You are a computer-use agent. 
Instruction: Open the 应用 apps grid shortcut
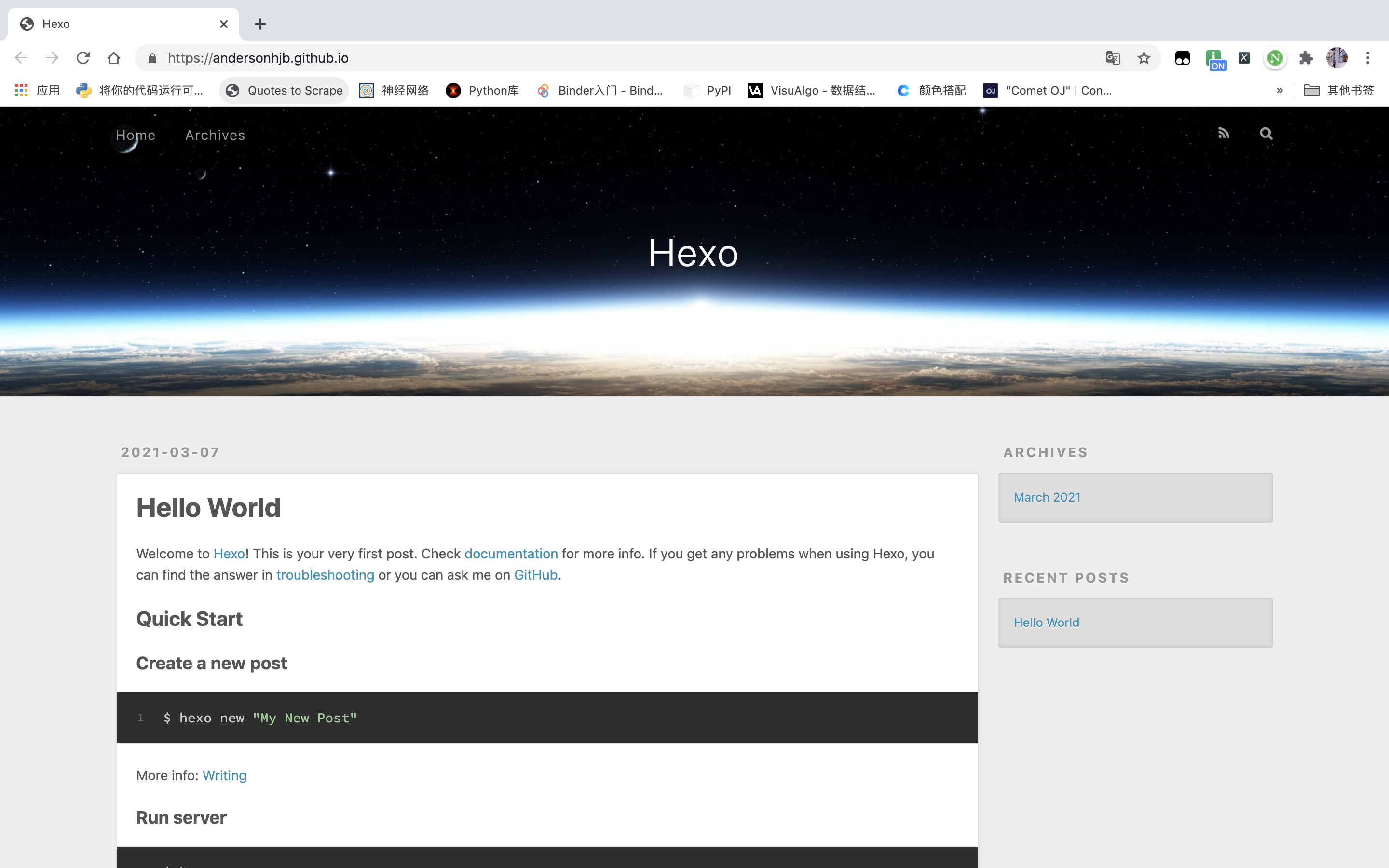coord(37,90)
